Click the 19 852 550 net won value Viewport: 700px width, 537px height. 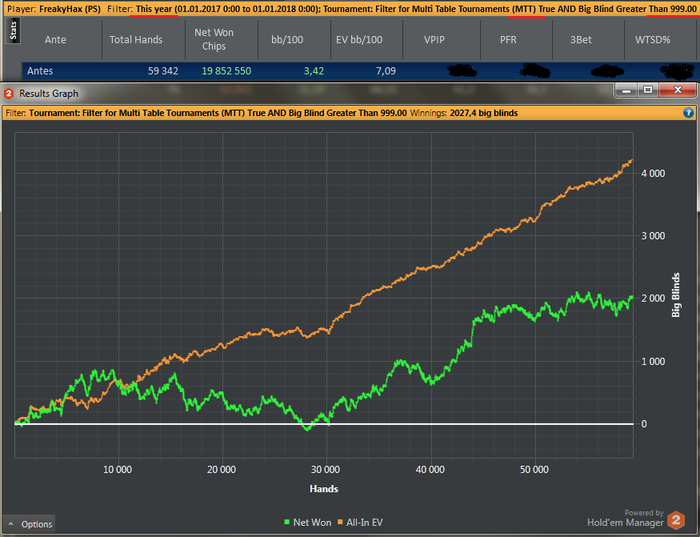(x=226, y=71)
